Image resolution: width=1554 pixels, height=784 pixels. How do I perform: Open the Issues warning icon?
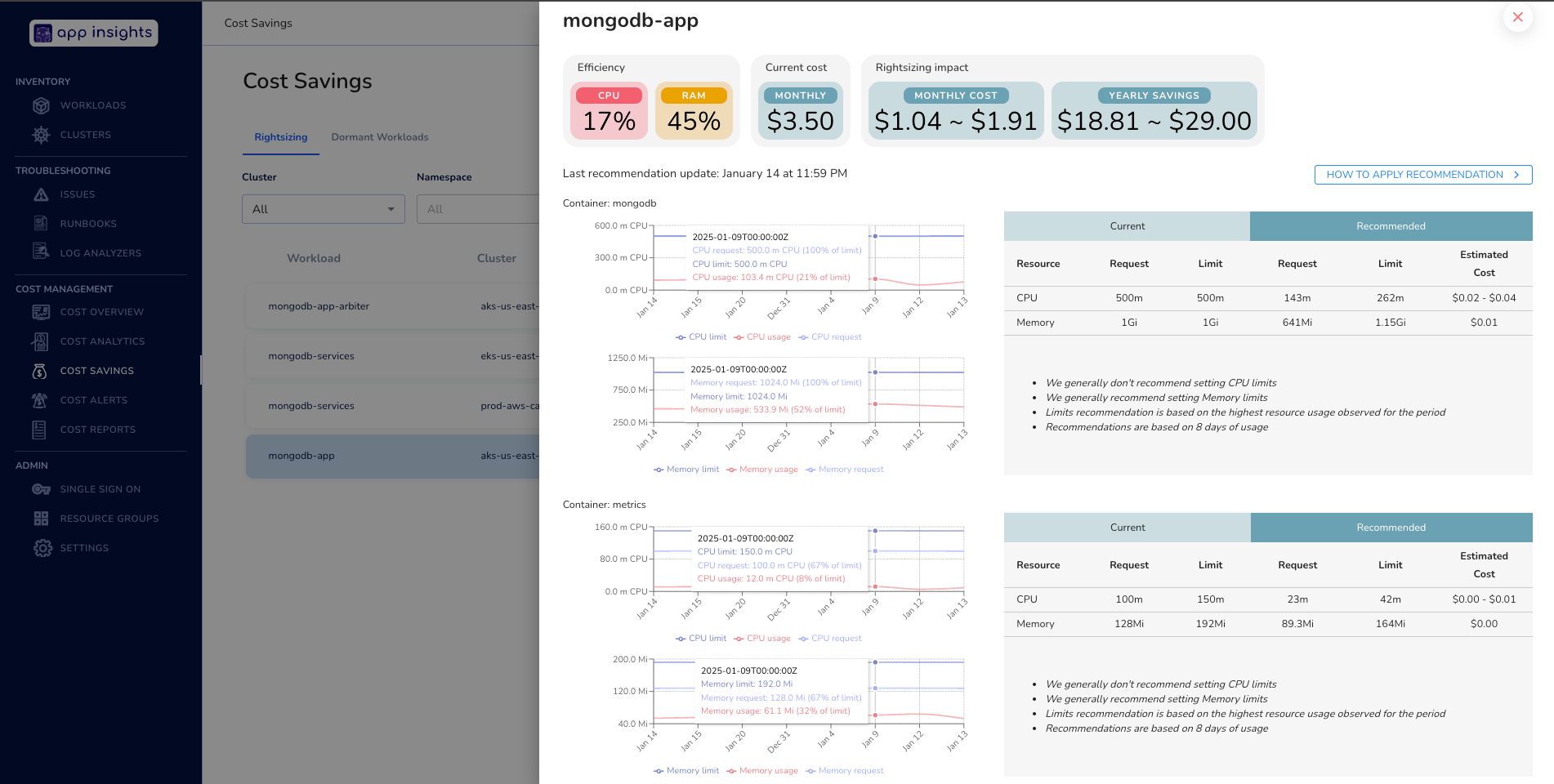pos(41,194)
